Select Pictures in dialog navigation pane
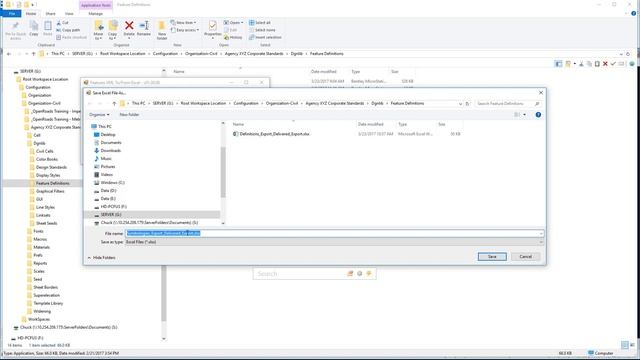The width and height of the screenshot is (640, 360). pos(108,167)
